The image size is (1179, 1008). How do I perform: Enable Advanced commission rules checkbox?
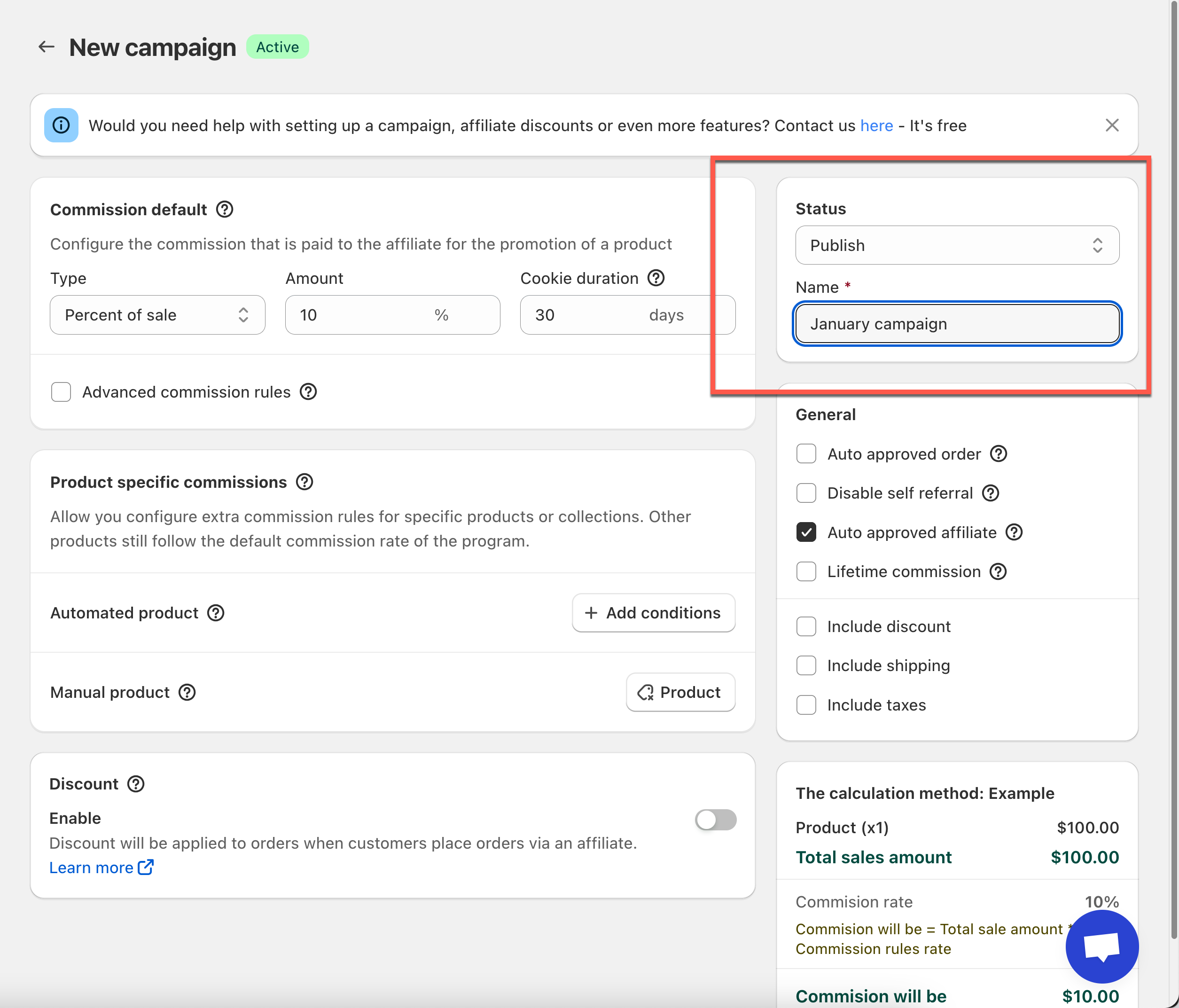click(x=61, y=392)
